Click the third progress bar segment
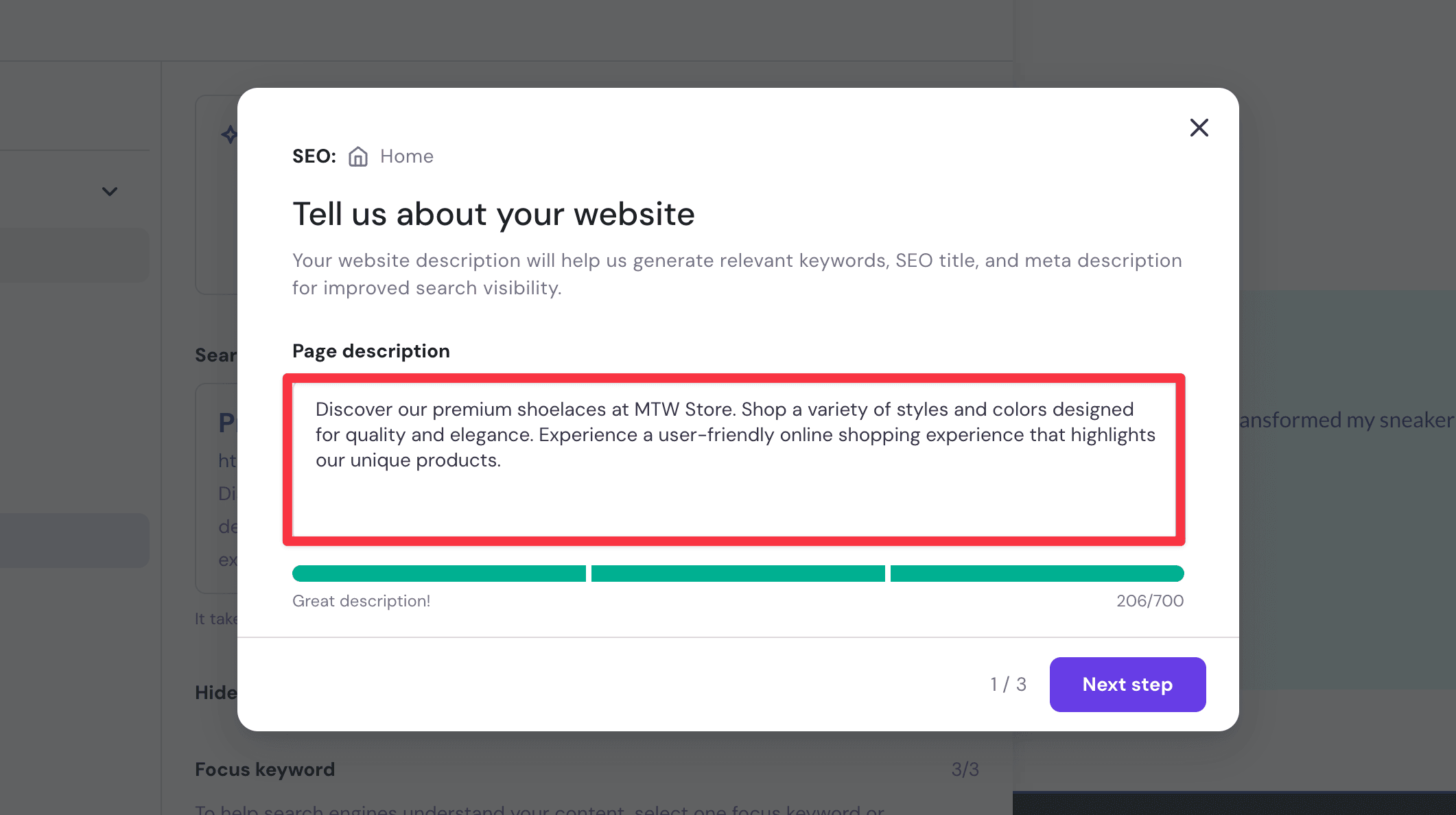The image size is (1456, 815). [x=1036, y=573]
